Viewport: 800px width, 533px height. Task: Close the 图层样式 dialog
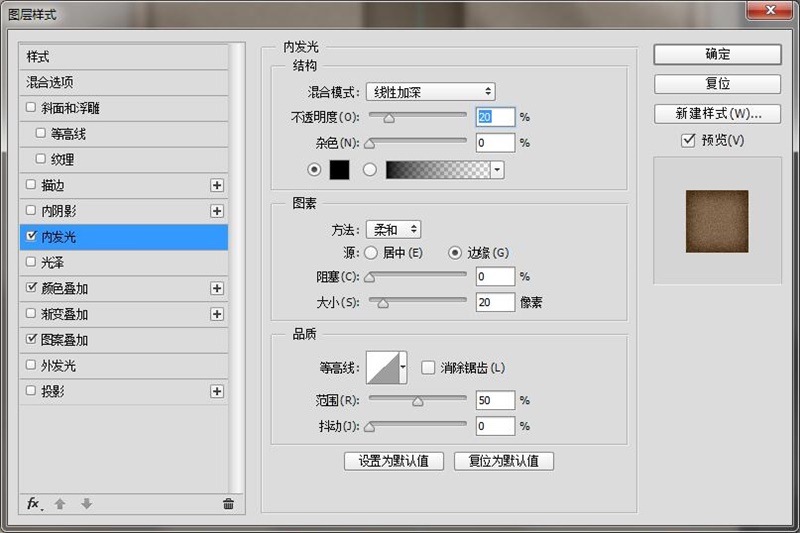[771, 10]
